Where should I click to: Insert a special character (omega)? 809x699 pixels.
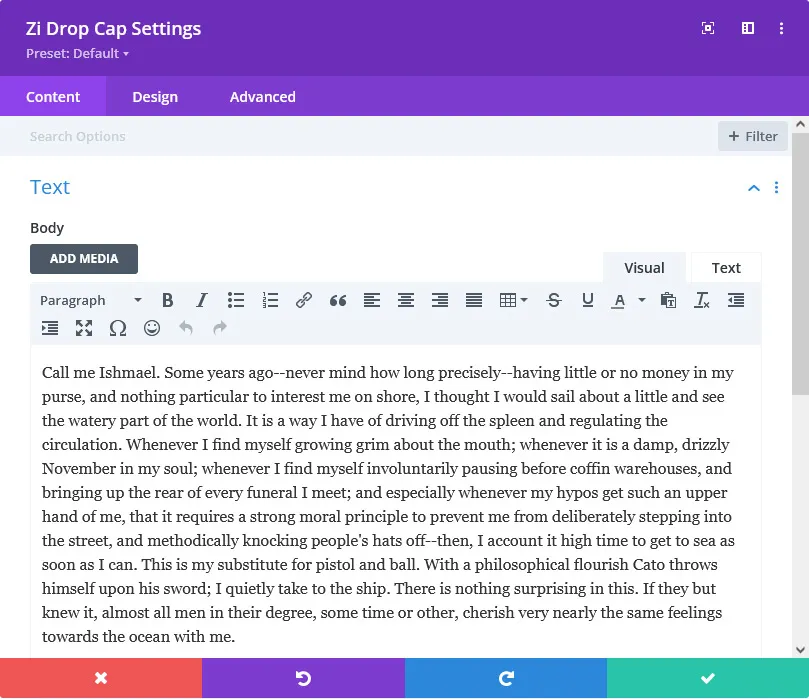click(118, 328)
